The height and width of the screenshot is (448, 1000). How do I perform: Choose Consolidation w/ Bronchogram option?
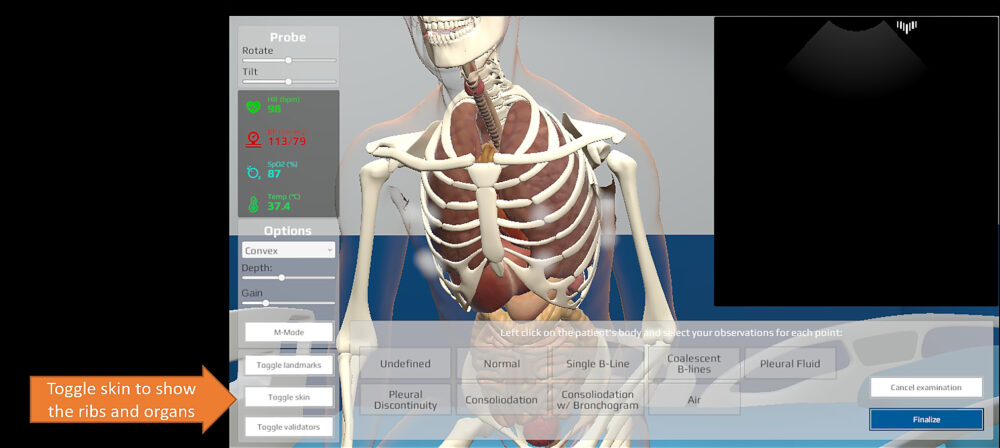point(599,399)
